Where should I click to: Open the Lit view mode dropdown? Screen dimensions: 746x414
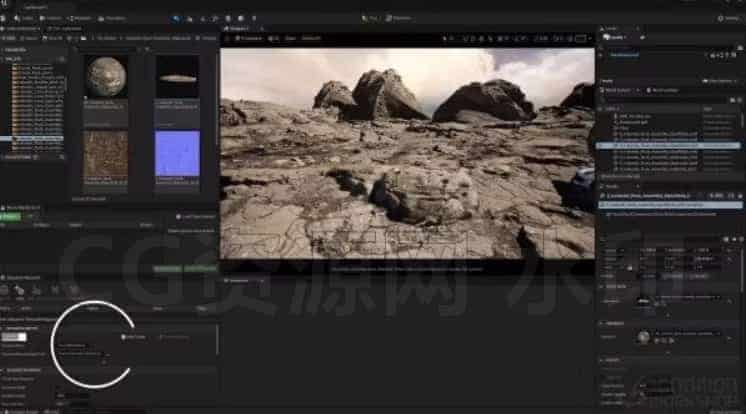pos(274,38)
